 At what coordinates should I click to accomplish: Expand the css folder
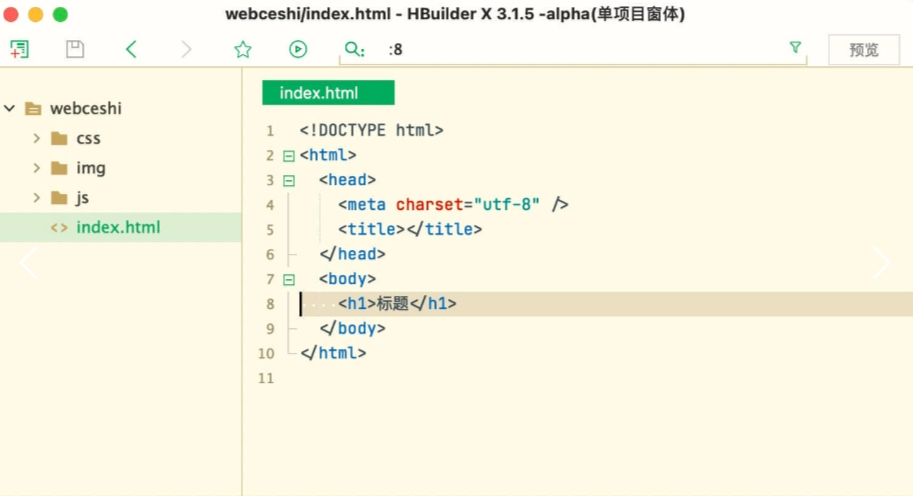click(x=37, y=138)
